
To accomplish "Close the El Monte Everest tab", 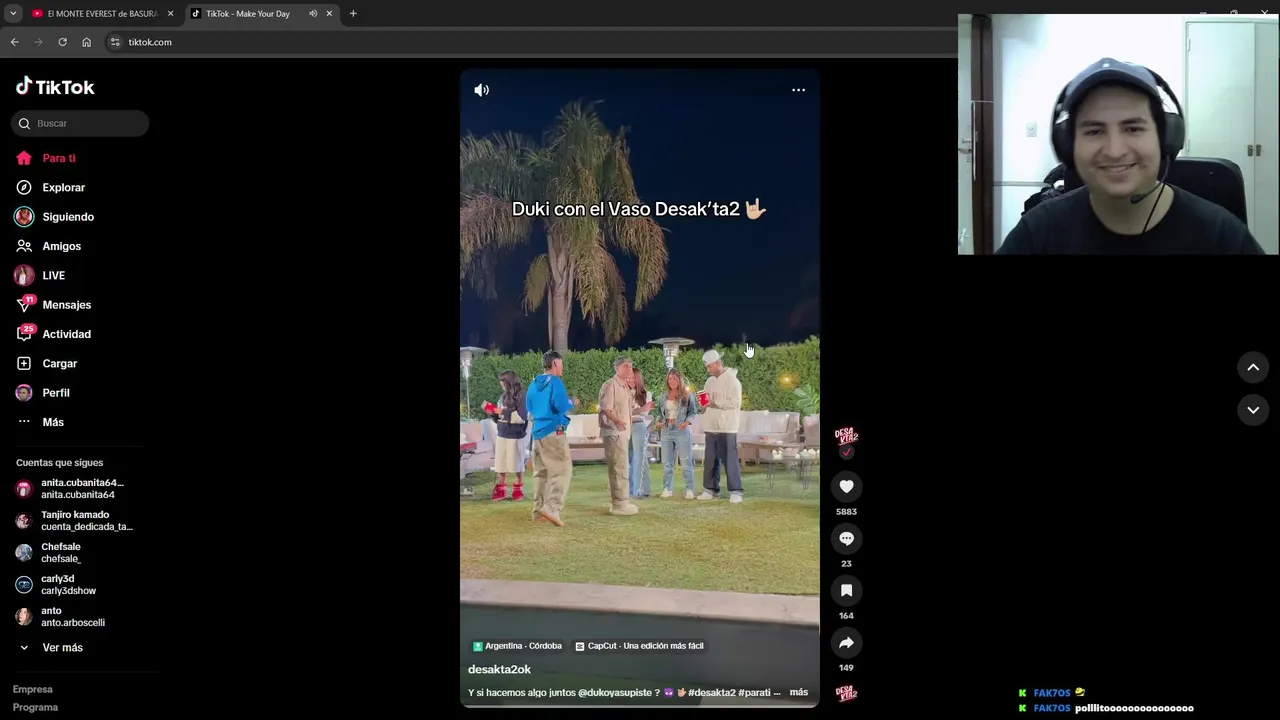I will pyautogui.click(x=170, y=14).
